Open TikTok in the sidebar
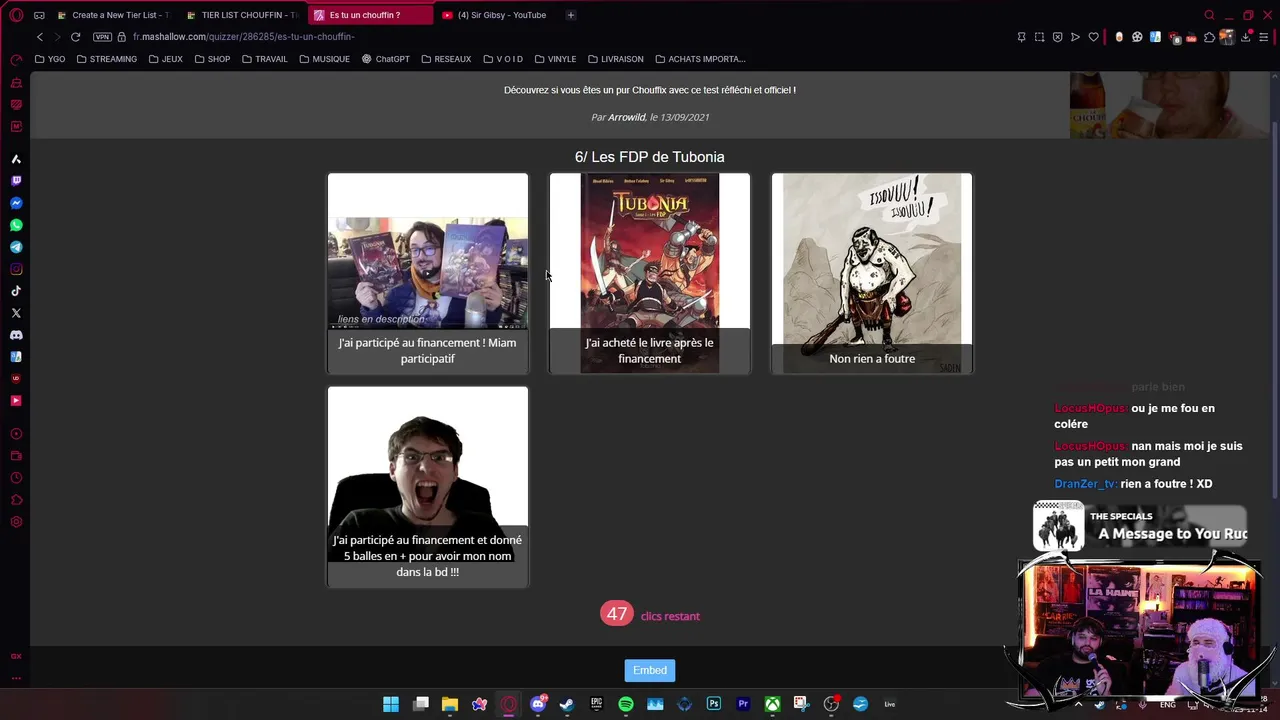 16,291
